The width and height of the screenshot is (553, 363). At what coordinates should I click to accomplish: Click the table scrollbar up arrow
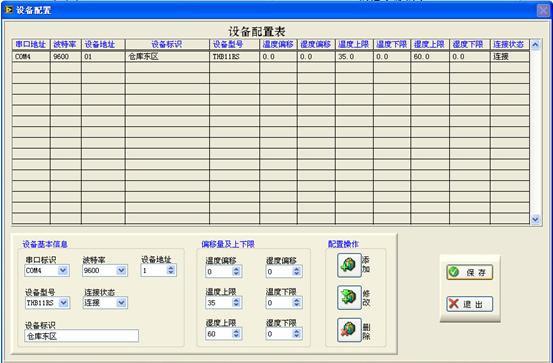(x=535, y=45)
